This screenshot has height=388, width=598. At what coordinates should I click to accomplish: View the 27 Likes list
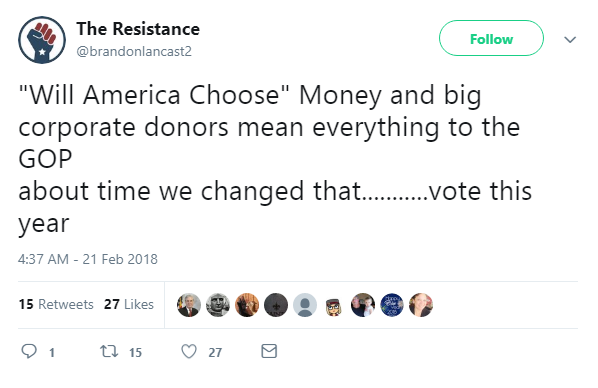coord(129,304)
